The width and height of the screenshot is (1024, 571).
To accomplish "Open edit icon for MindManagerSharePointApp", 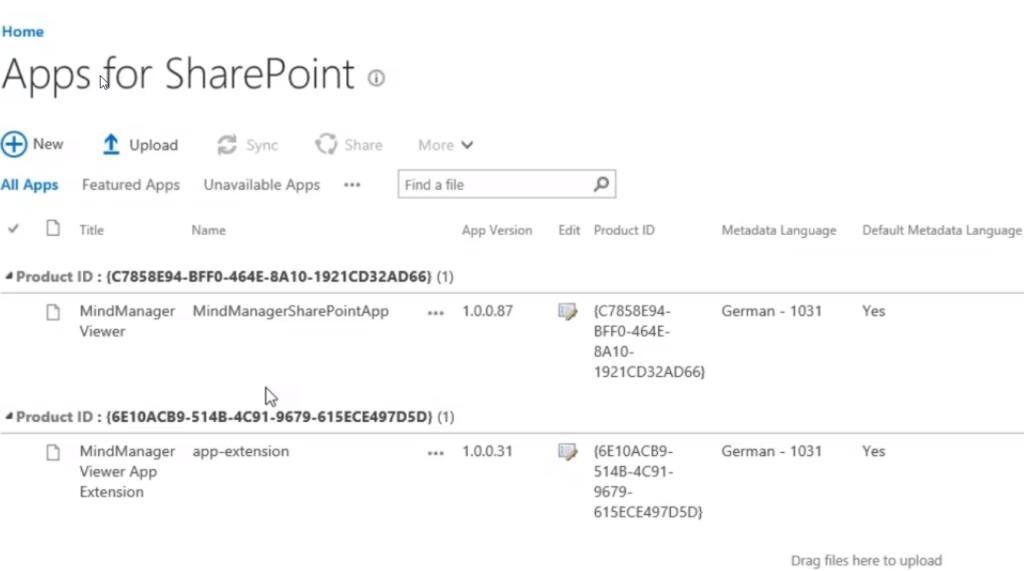I will pos(567,311).
